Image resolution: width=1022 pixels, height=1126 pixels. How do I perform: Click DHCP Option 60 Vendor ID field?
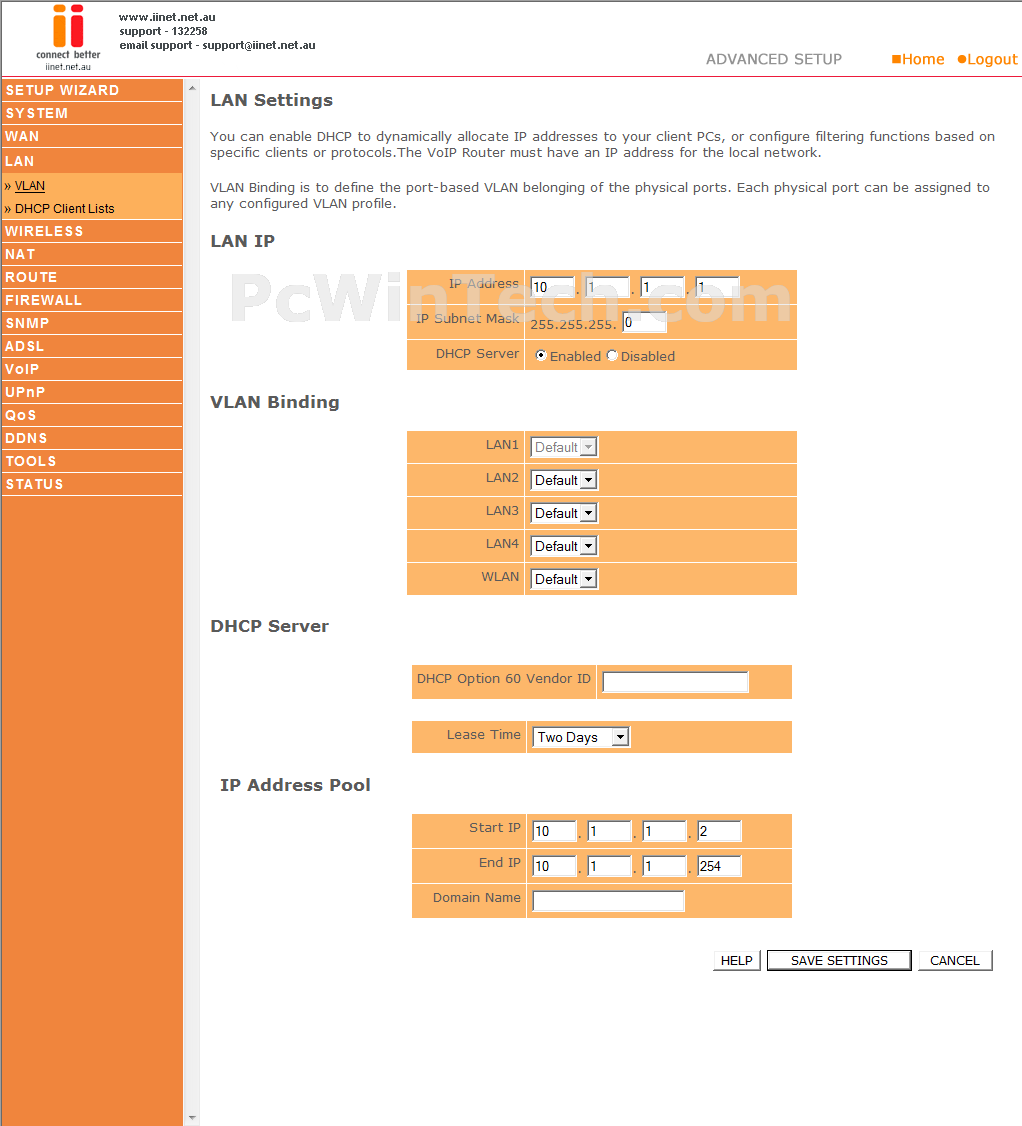coord(675,681)
